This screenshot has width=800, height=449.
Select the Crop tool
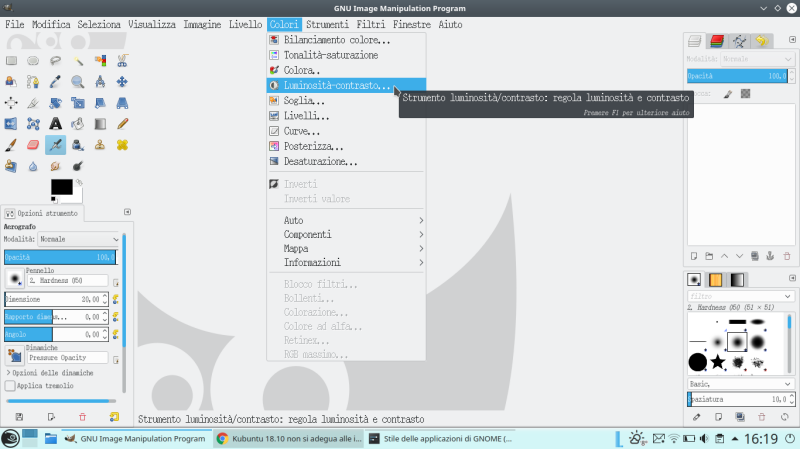[33, 103]
